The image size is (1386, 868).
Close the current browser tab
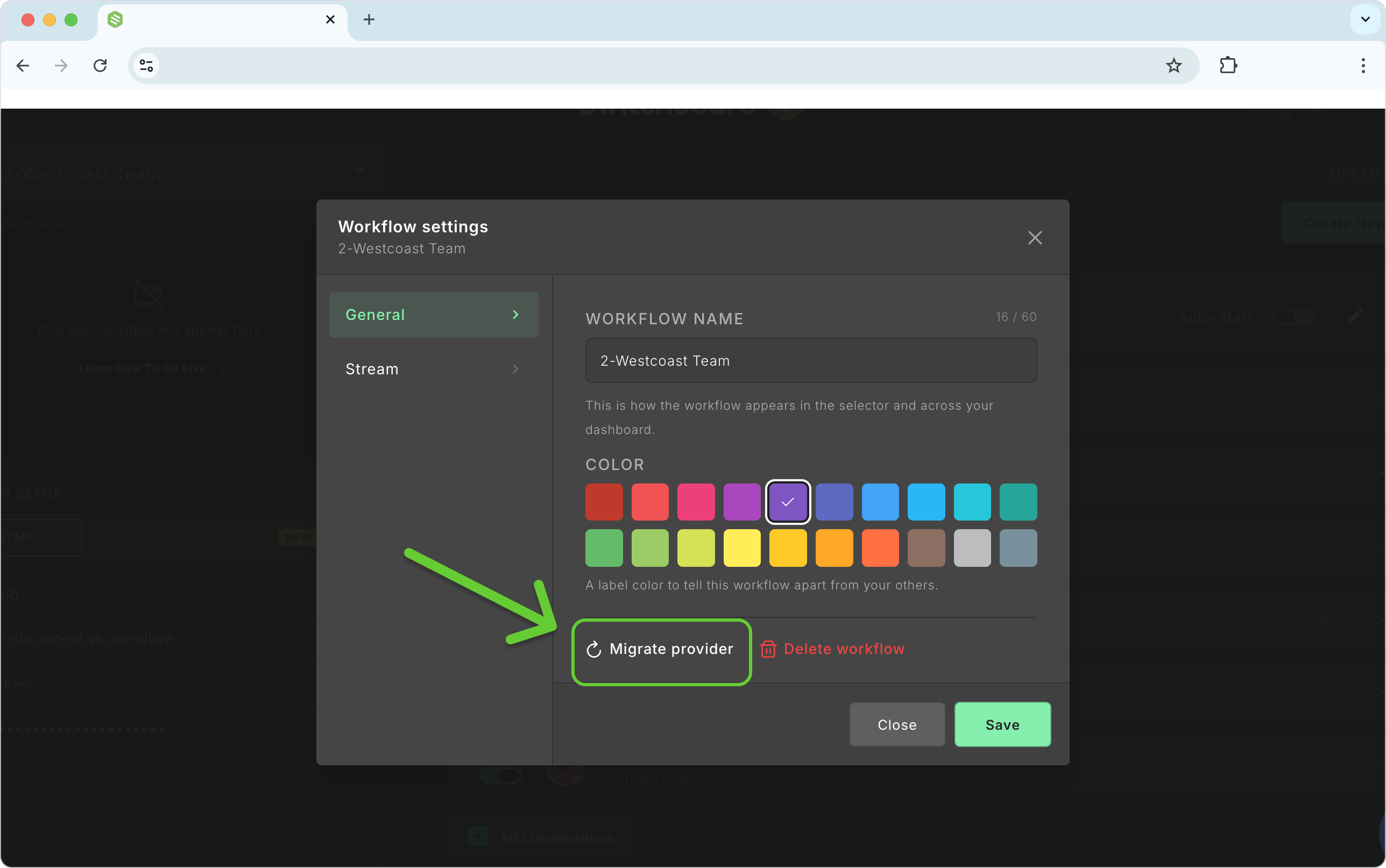coord(330,19)
